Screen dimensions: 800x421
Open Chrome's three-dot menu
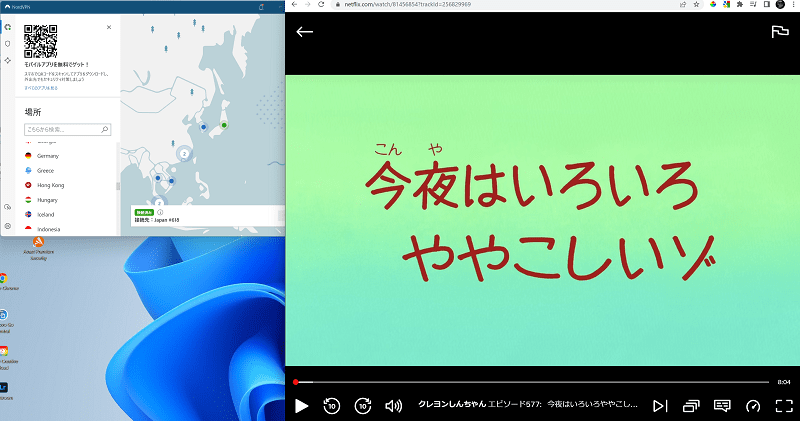[x=793, y=4]
